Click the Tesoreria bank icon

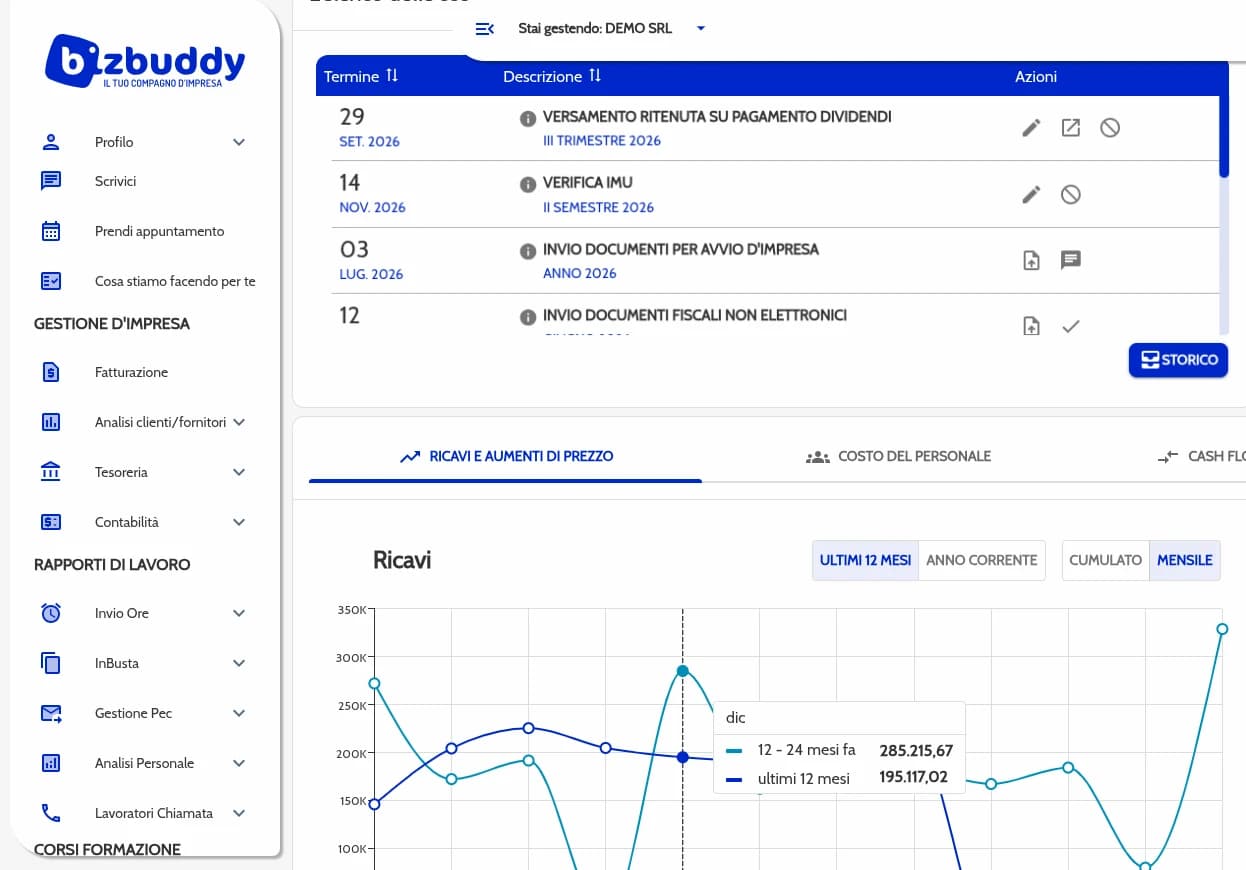point(51,472)
